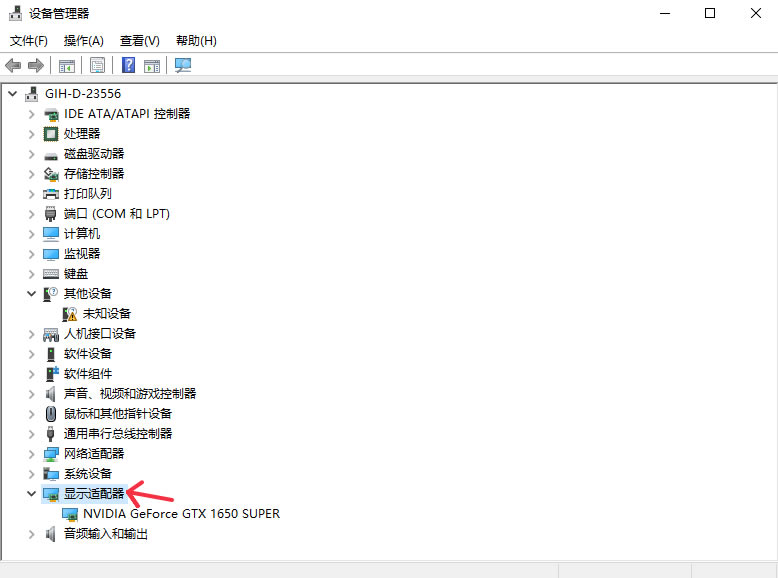
Task: Expand the 声音、视频和游戏控制器 node
Action: coord(32,394)
